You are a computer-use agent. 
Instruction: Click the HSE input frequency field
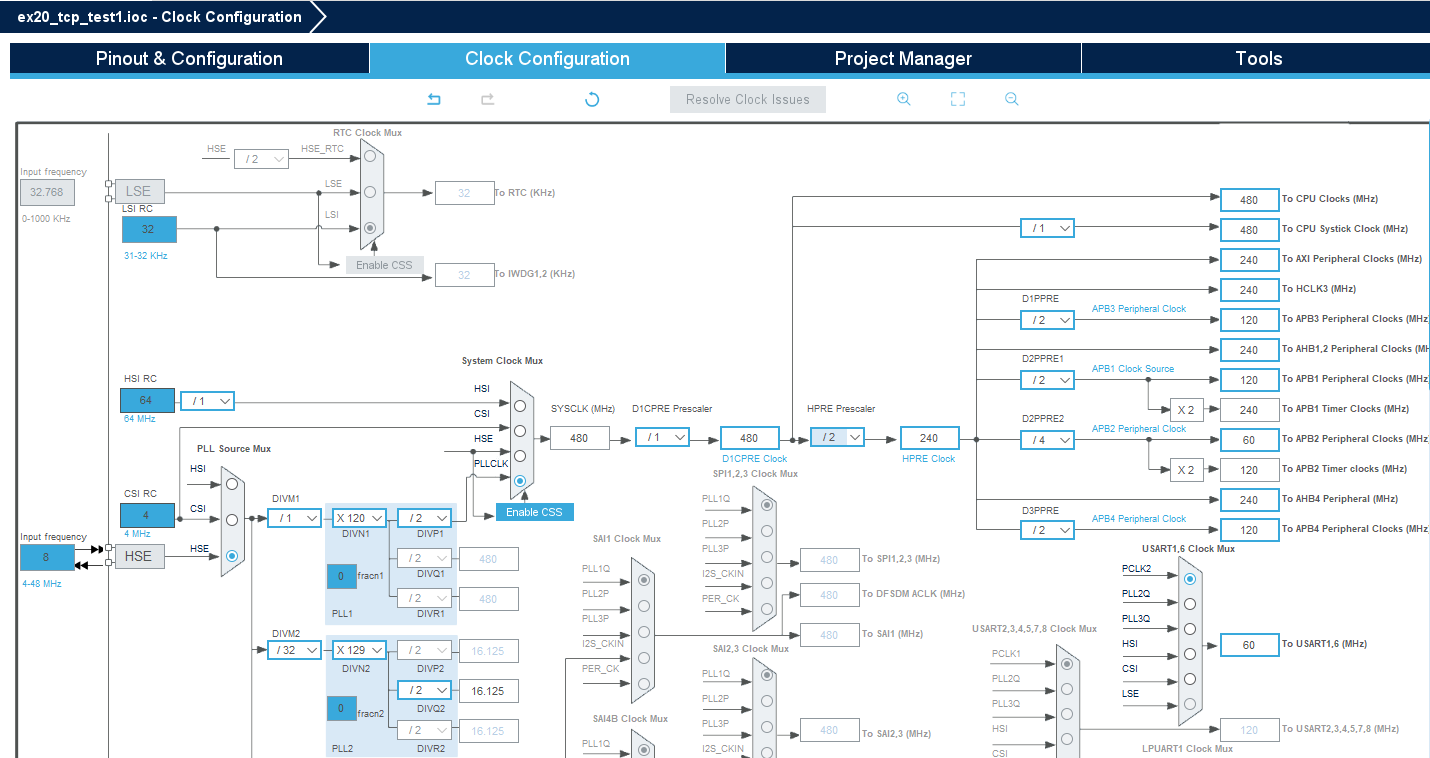click(x=47, y=558)
